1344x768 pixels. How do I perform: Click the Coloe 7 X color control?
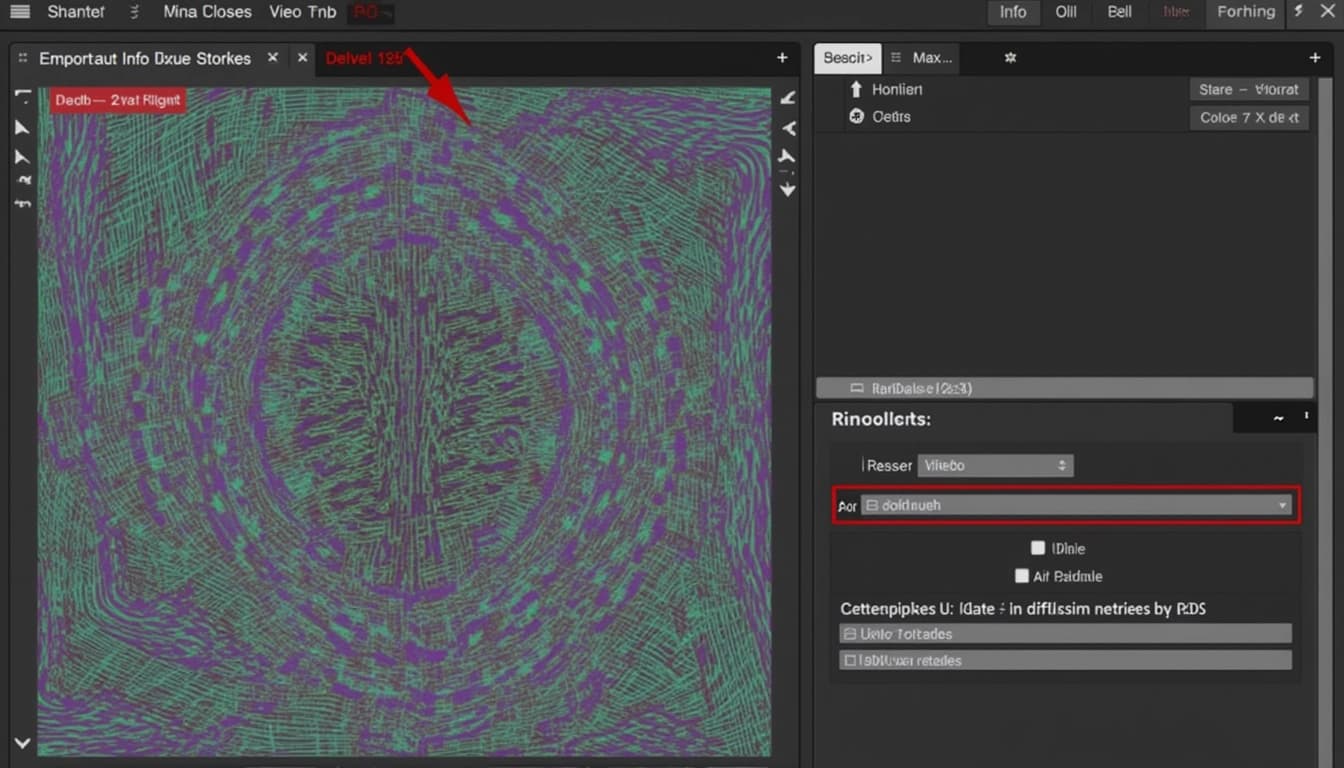[1249, 117]
